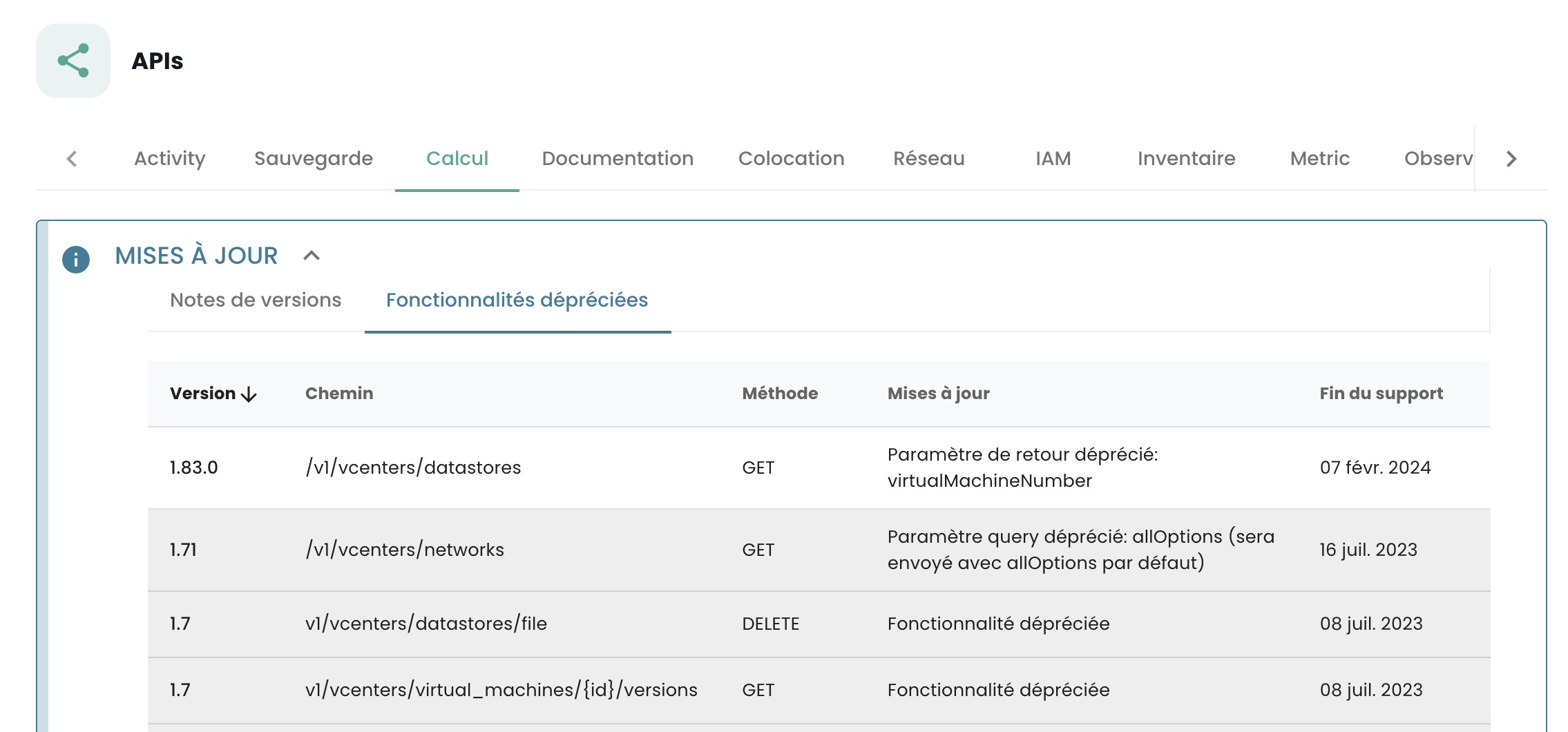Select the Calcul tab
This screenshot has height=732, width=1568.
(x=457, y=158)
